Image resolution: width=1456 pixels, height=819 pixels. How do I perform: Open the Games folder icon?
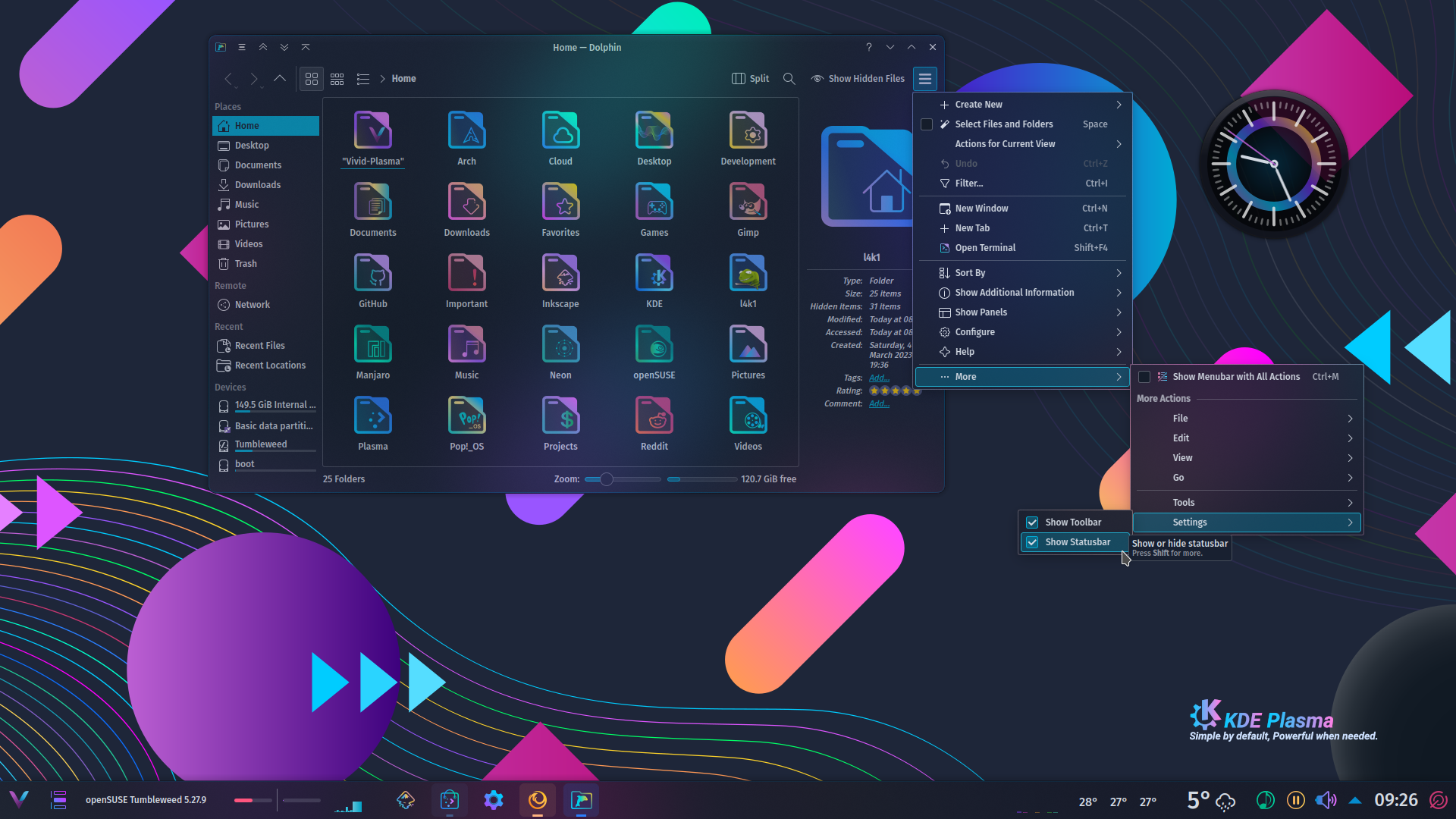[654, 202]
